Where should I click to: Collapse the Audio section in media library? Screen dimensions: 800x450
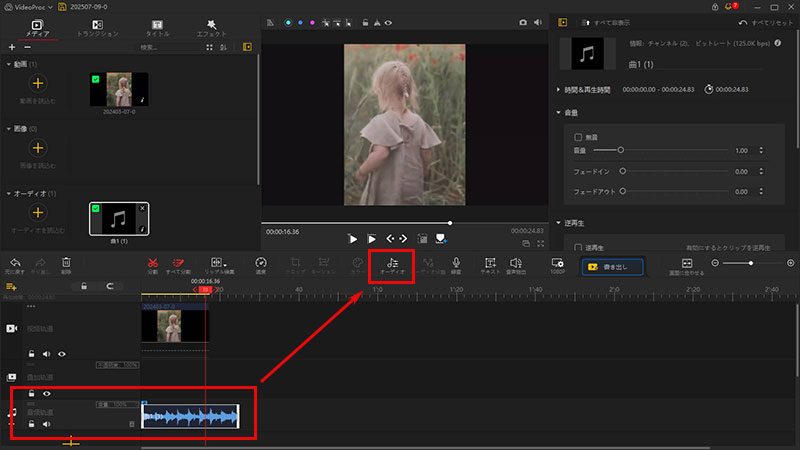click(9, 193)
